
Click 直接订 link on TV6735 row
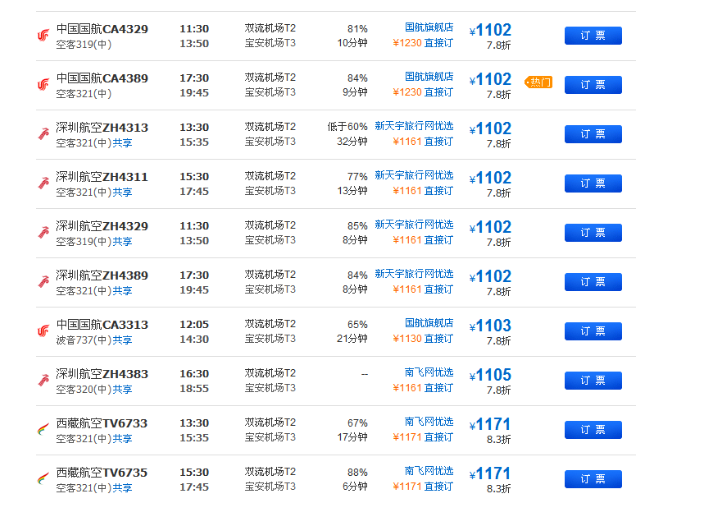439,486
